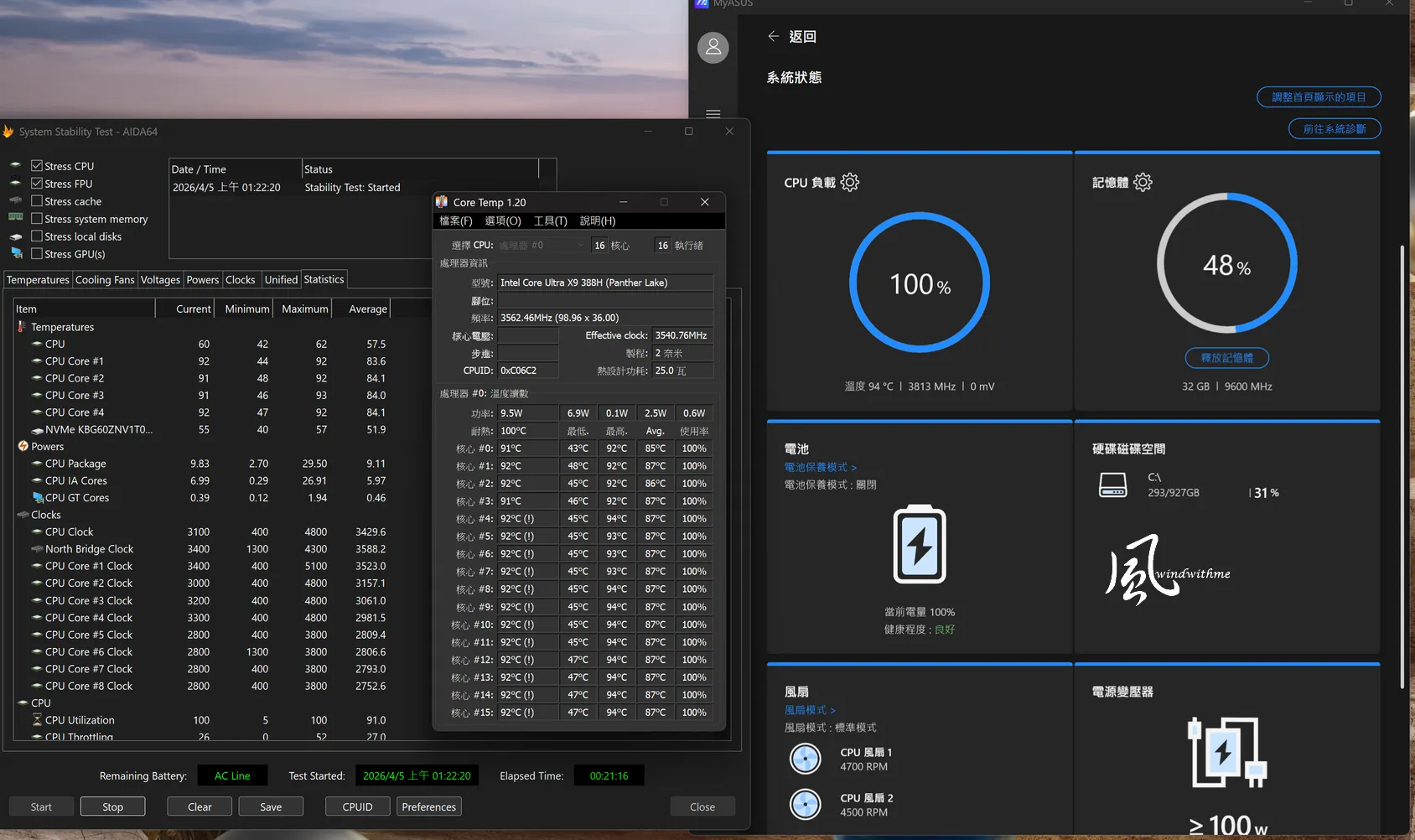Image resolution: width=1415 pixels, height=840 pixels.
Task: Open CPU 負載 settings gear
Action: [850, 182]
